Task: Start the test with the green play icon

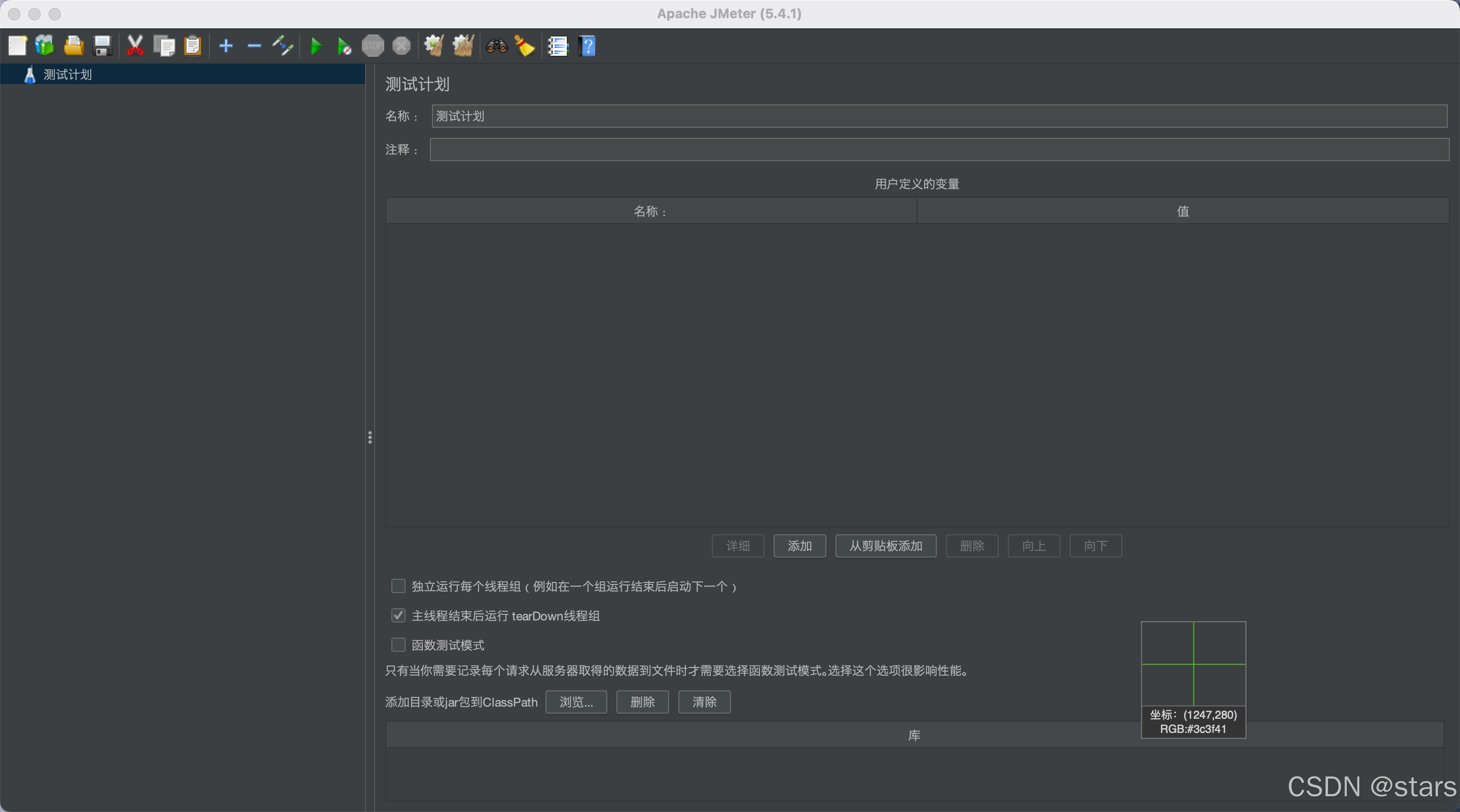Action: pos(316,46)
